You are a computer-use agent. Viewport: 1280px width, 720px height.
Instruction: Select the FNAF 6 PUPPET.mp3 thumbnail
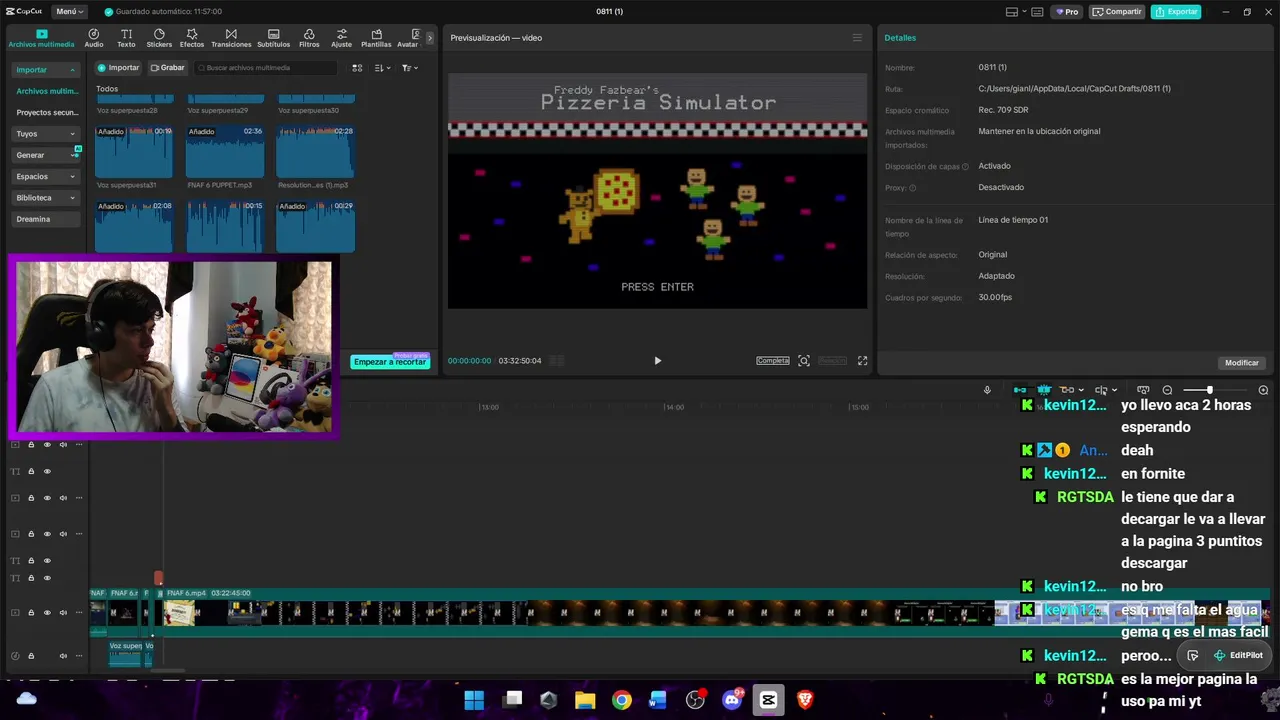[x=225, y=152]
